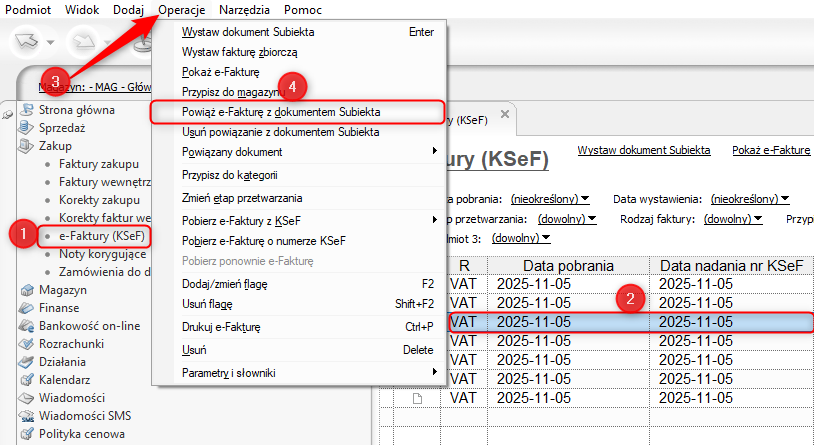Click the Strona główna module icon

(x=27, y=110)
